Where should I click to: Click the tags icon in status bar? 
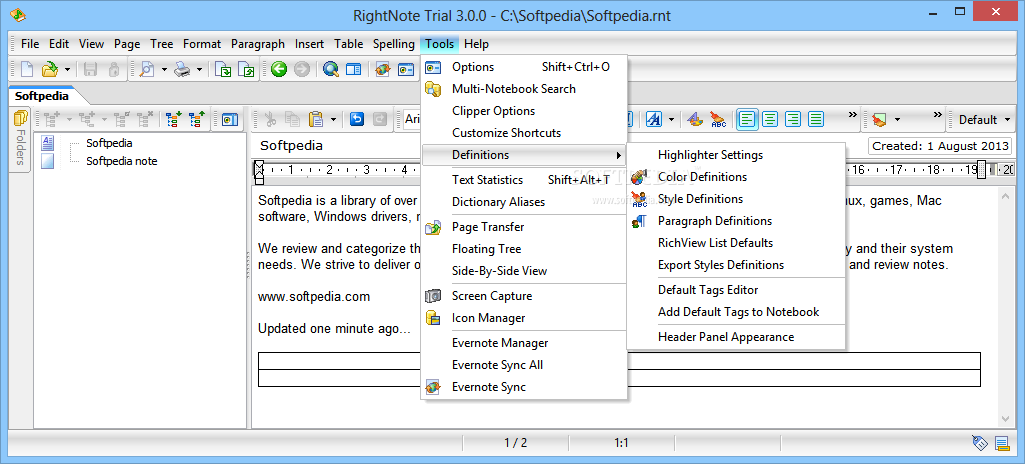[979, 443]
